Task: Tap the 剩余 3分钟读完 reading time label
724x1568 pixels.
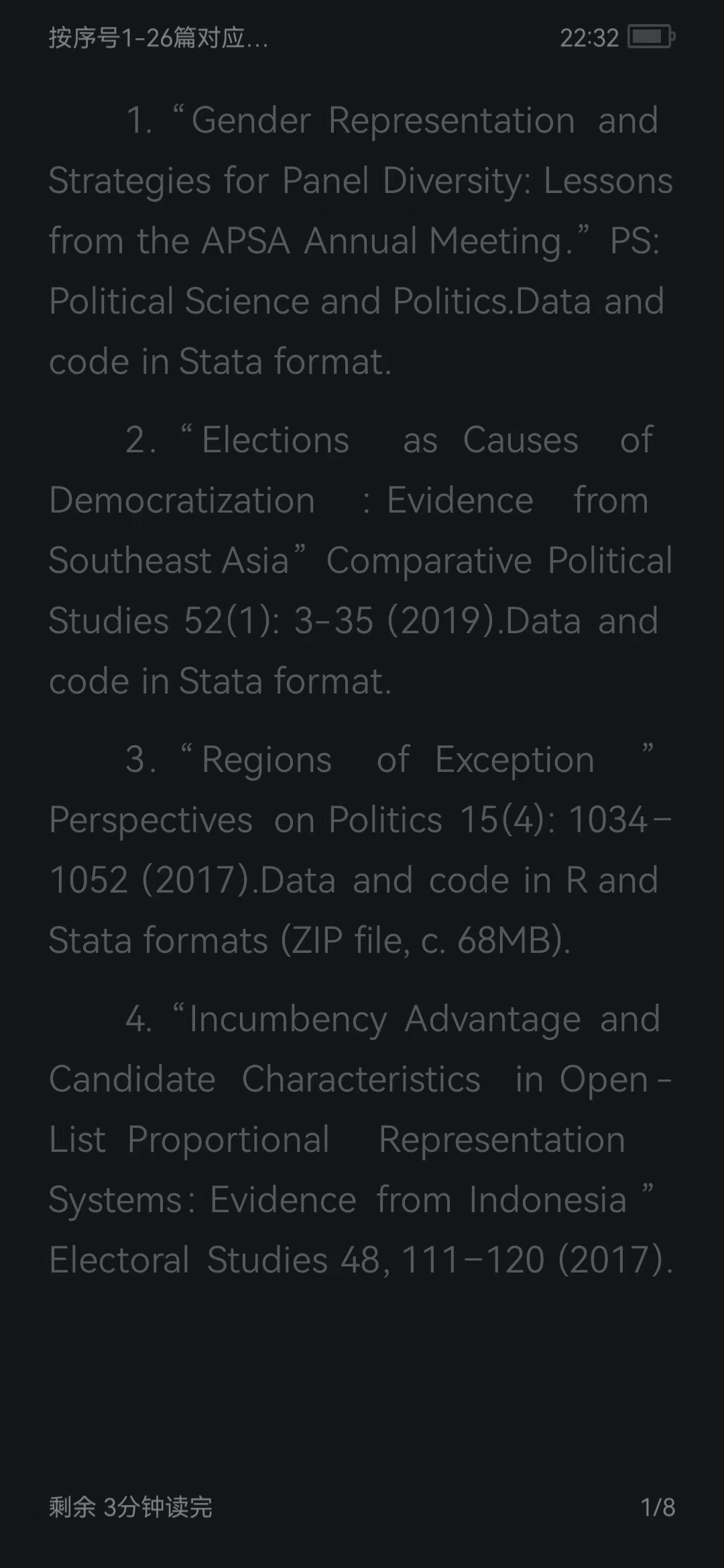Action: pyautogui.click(x=131, y=1507)
